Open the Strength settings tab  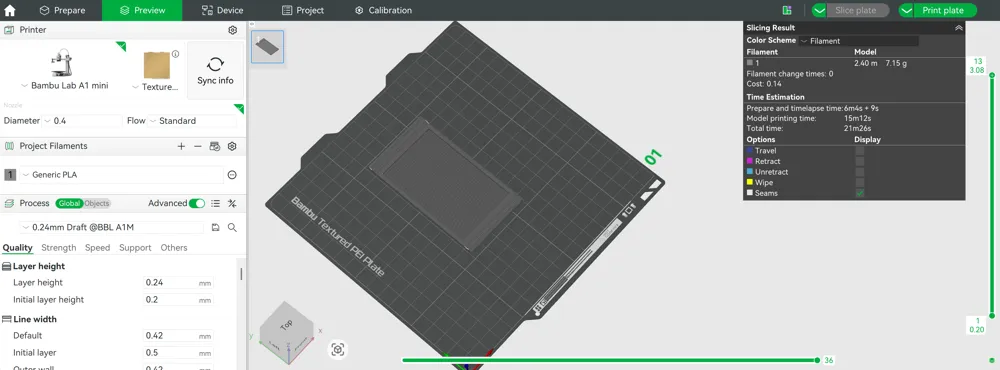[59, 248]
